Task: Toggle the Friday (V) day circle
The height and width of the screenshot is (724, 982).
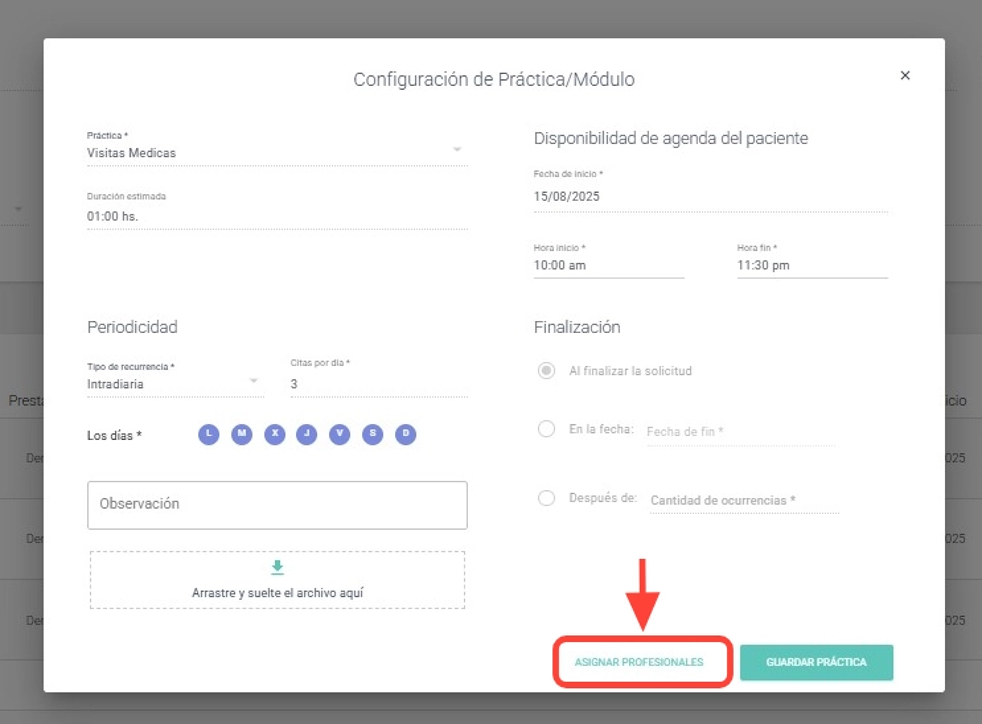Action: point(340,434)
